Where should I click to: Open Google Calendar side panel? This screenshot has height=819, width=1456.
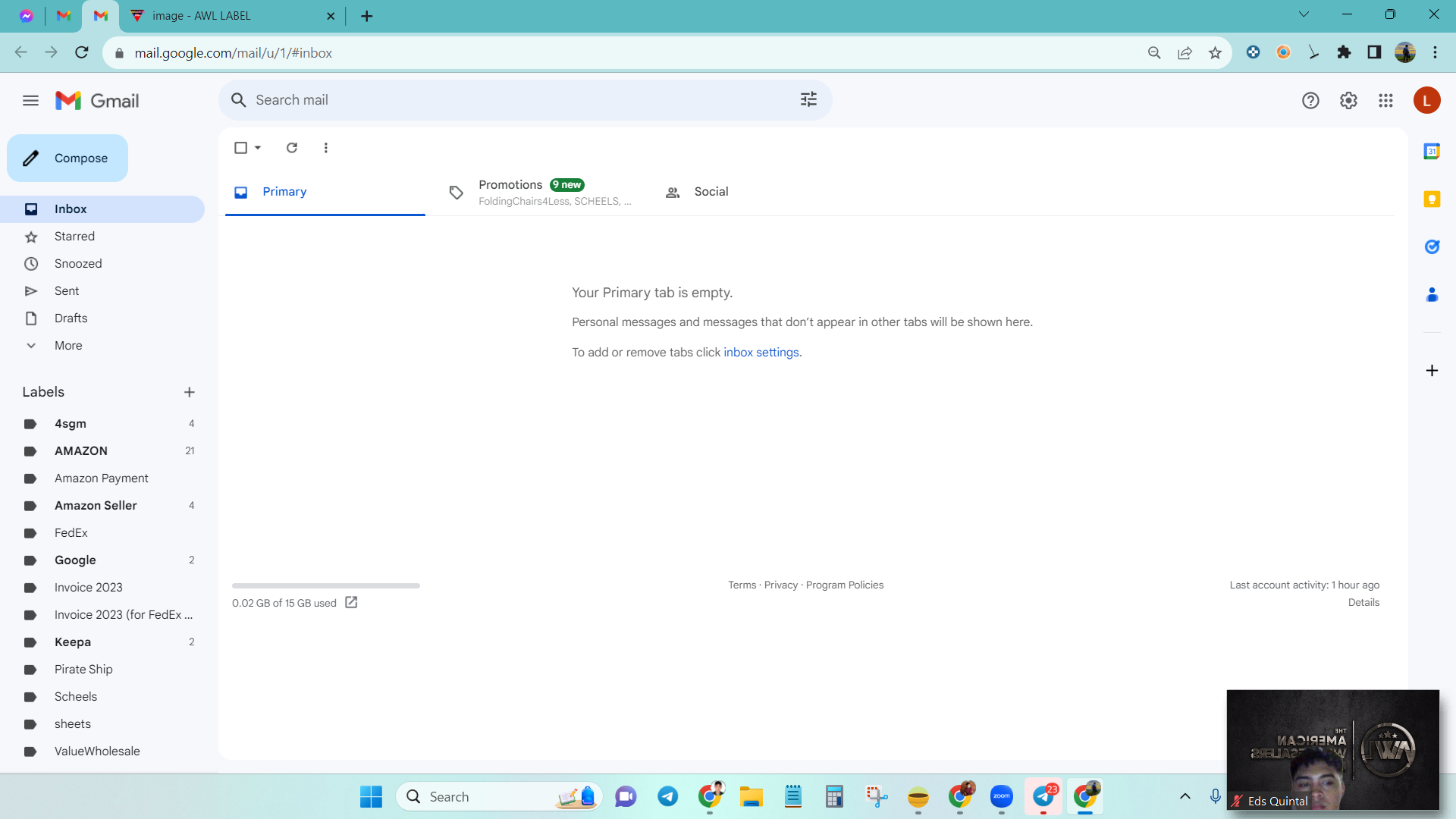(x=1432, y=152)
